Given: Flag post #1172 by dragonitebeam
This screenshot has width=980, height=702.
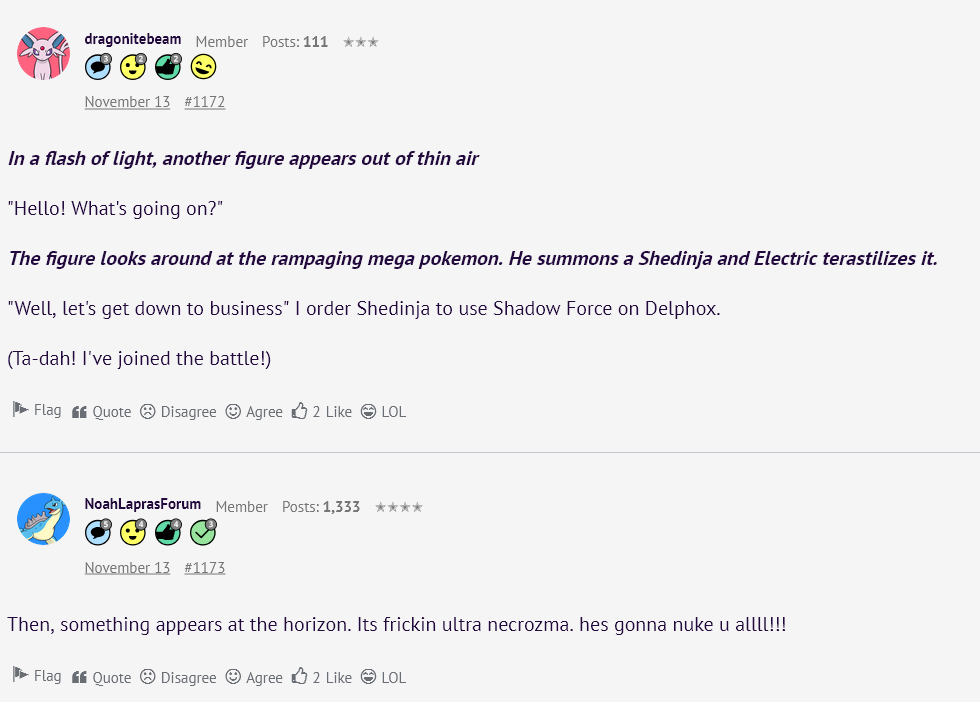Looking at the screenshot, I should (37, 410).
